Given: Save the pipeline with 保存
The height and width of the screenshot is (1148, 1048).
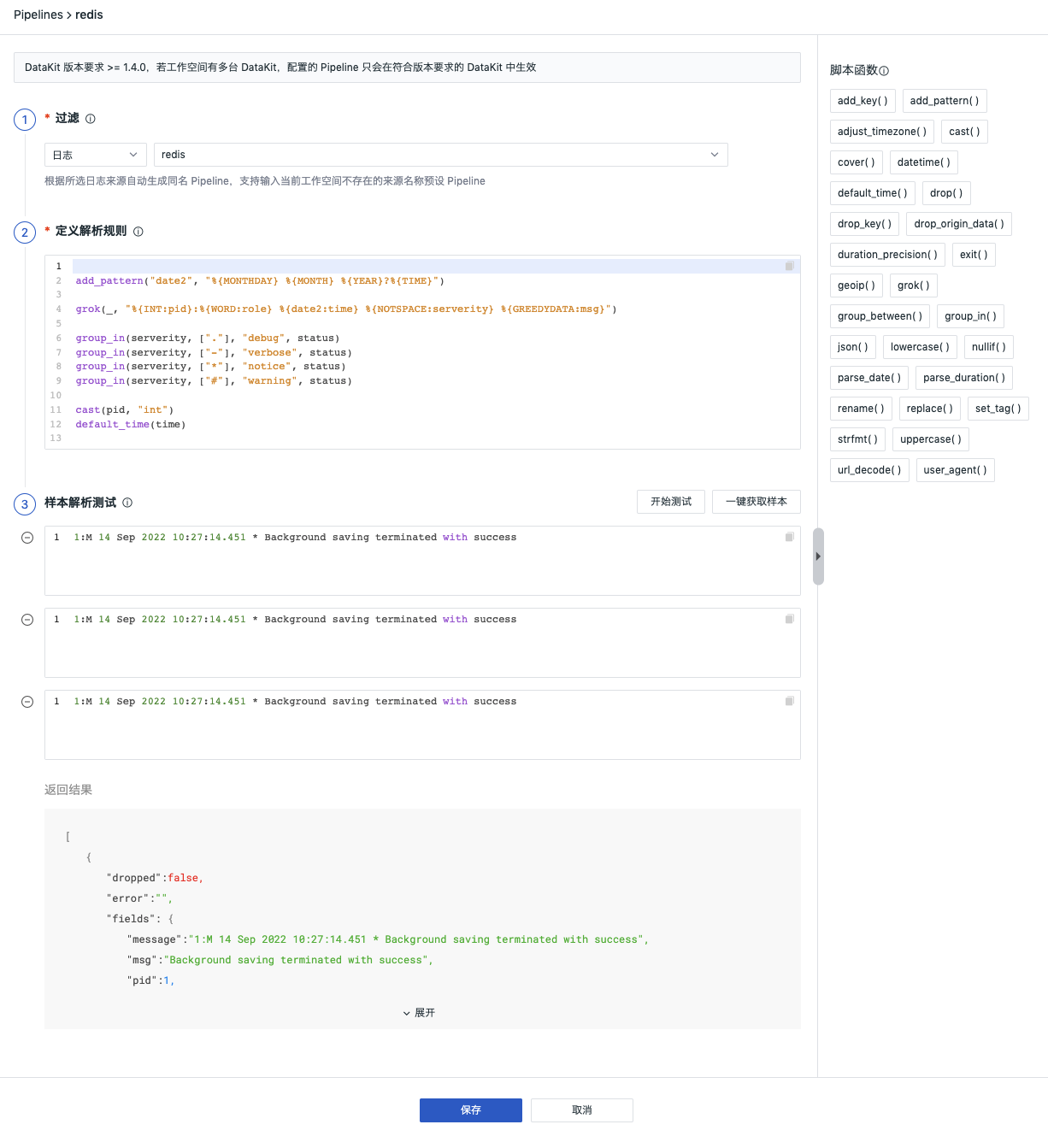Looking at the screenshot, I should [x=471, y=1110].
